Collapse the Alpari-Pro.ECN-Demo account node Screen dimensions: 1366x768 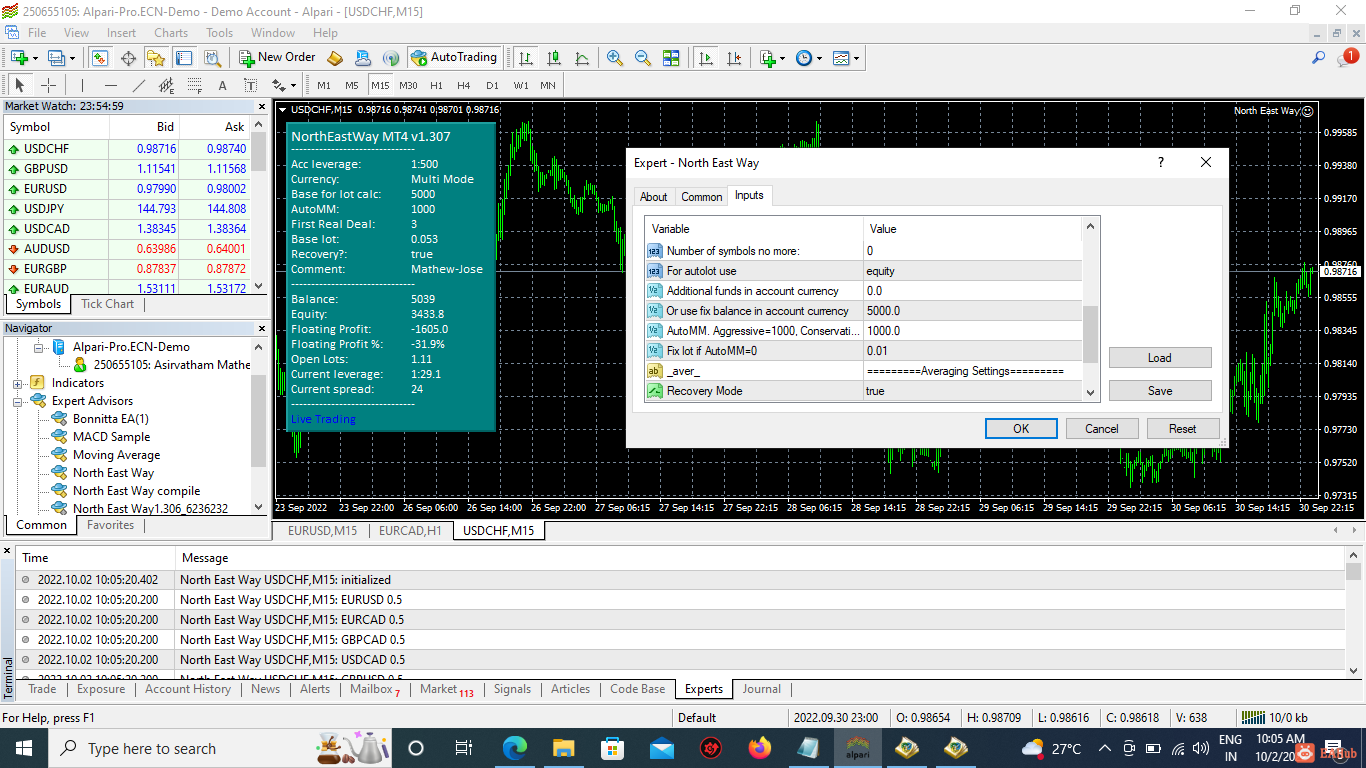coord(39,347)
